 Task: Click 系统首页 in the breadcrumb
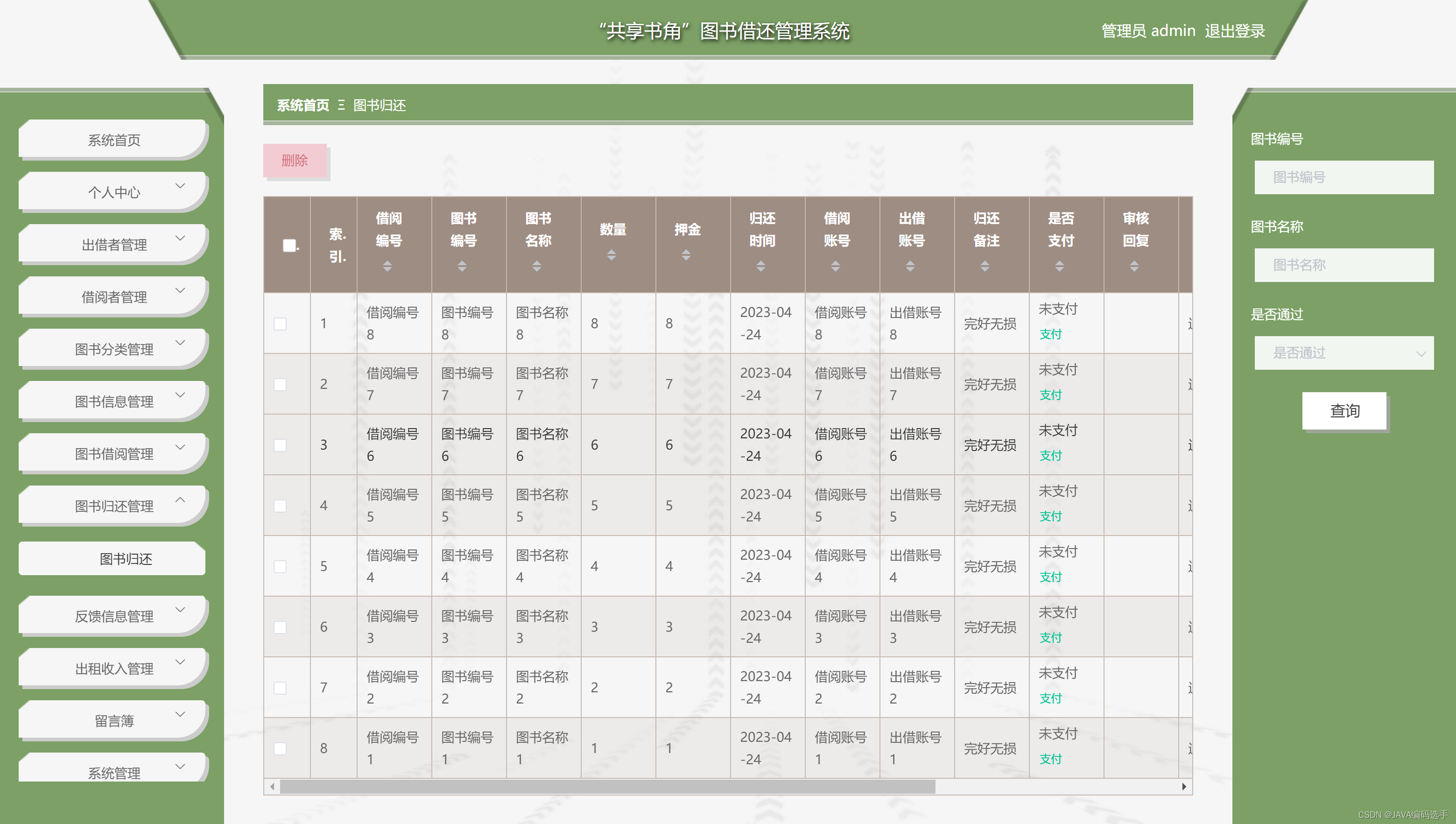click(x=303, y=105)
